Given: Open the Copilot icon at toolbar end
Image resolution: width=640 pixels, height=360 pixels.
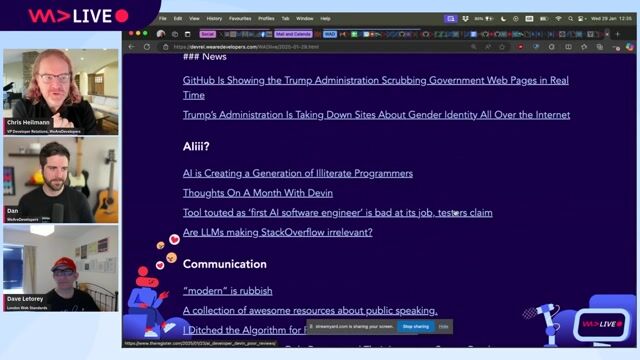Looking at the screenshot, I should [x=630, y=47].
